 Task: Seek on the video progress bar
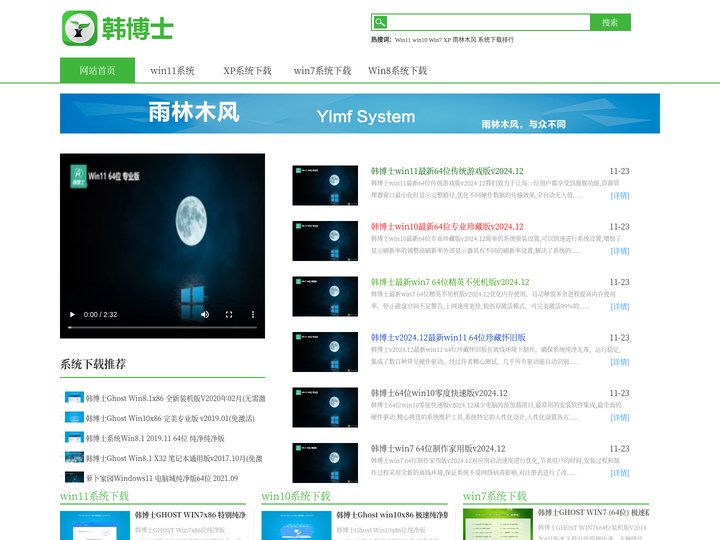(x=162, y=327)
